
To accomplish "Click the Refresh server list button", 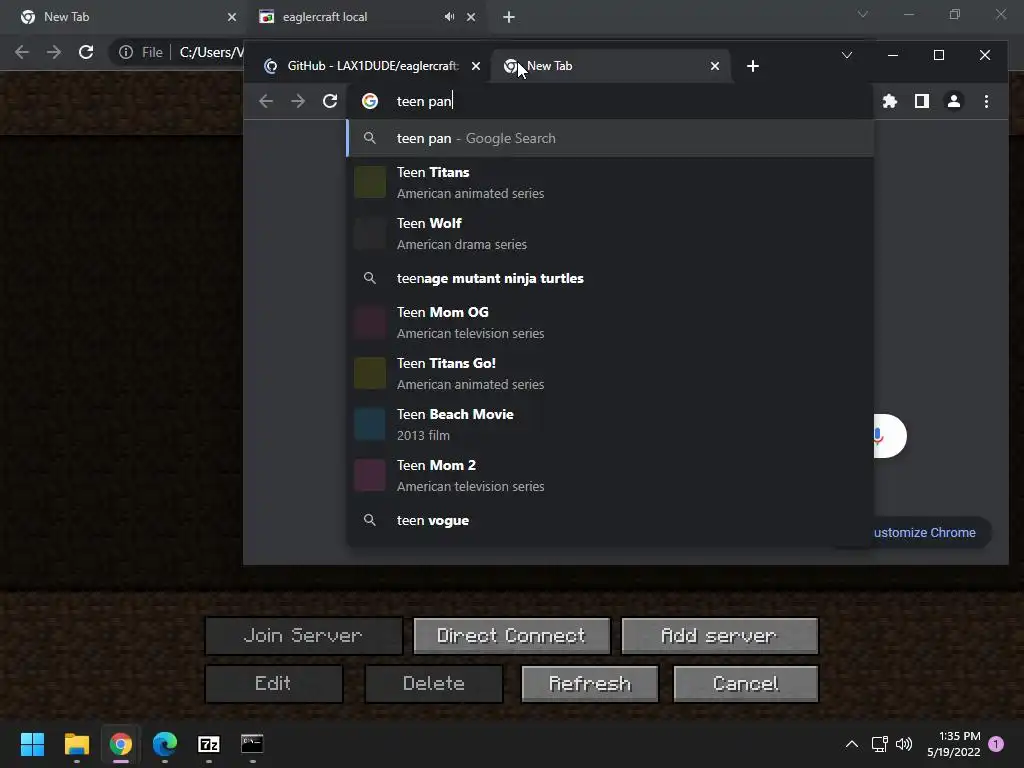I will pos(590,684).
